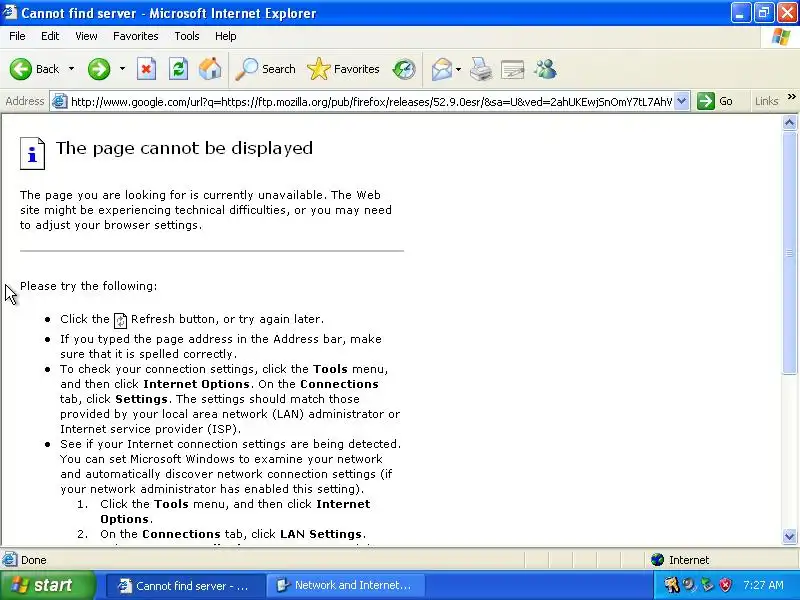Open the View menu
This screenshot has height=600, width=800.
coord(86,36)
